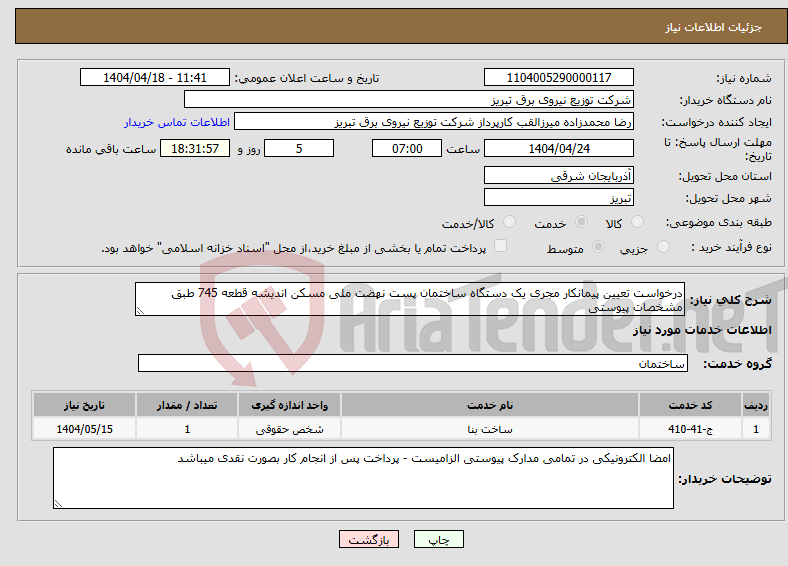Click the remaining time 18:31:57 field
Viewport: 788px width, 566px height.
tap(195, 148)
